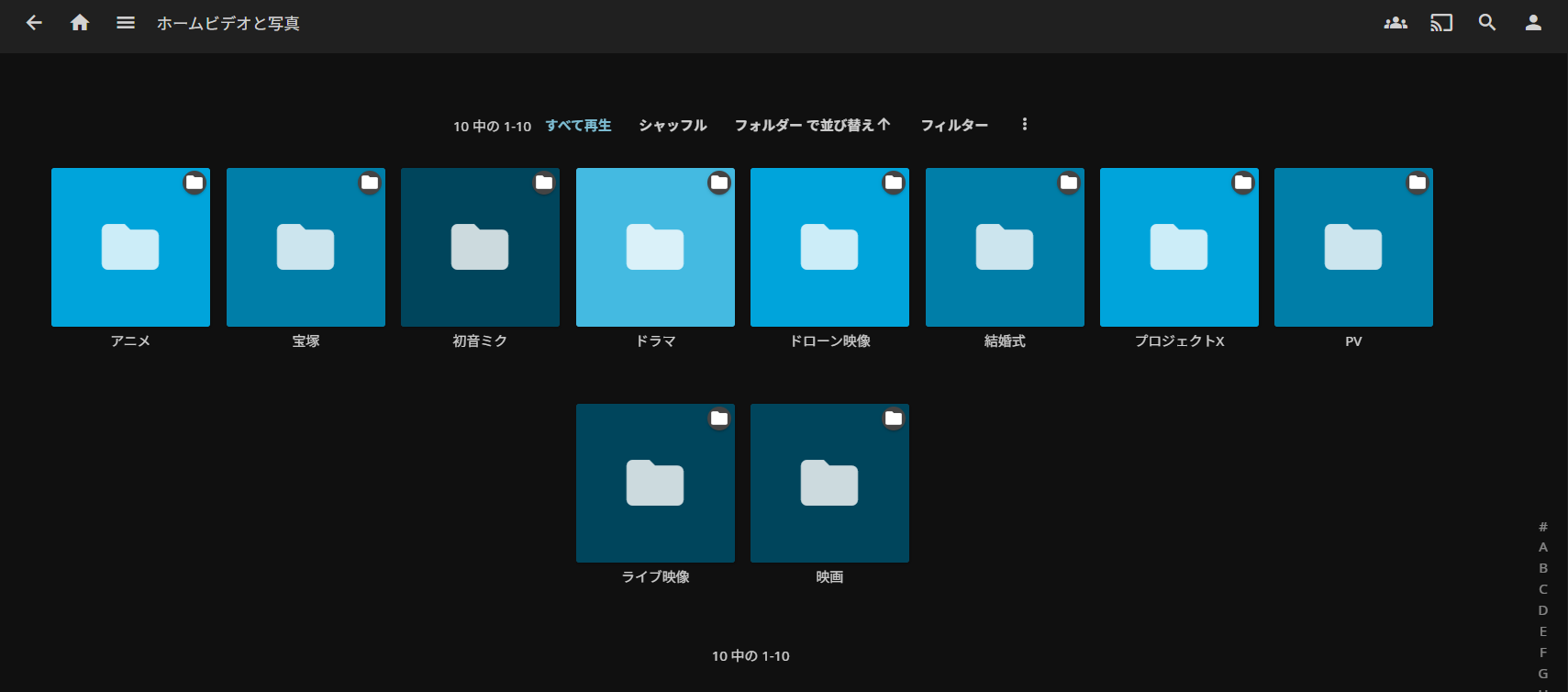Click the back arrow icon
The image size is (1568, 692).
34,23
